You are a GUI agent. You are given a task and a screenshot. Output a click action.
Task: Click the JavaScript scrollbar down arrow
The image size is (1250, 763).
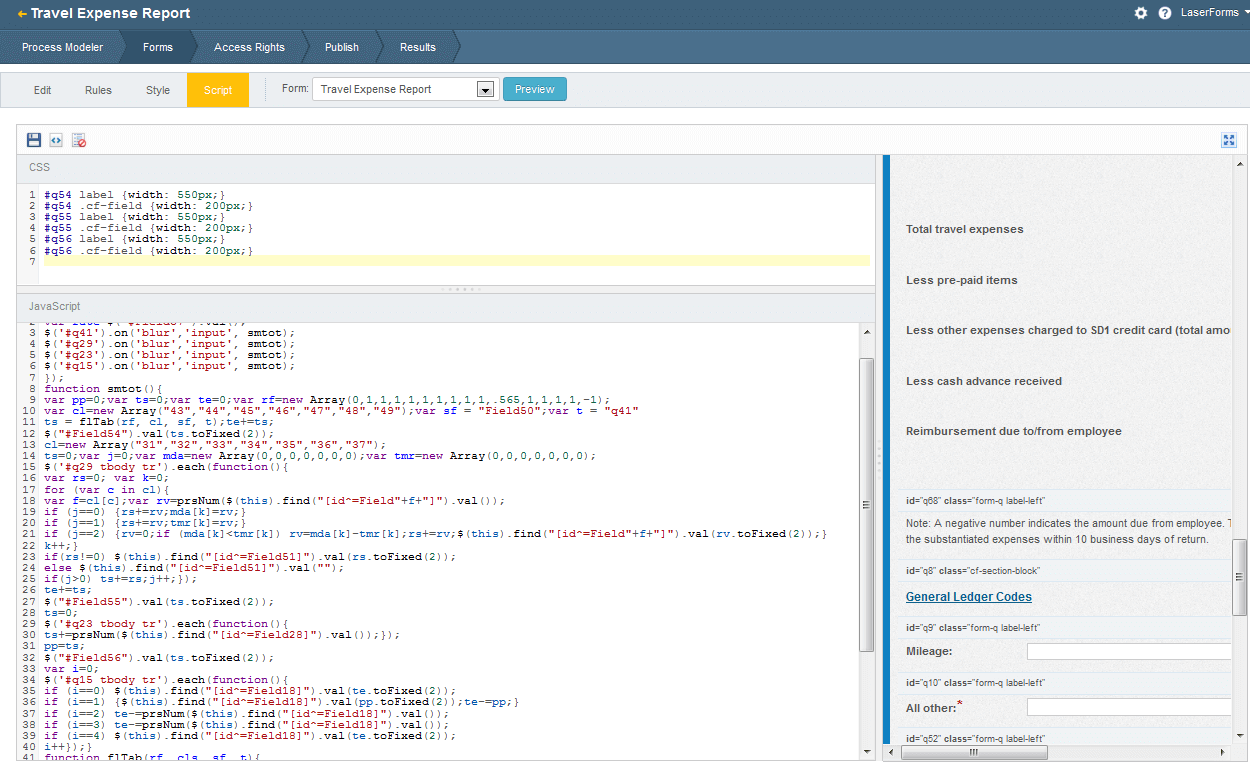coord(867,751)
